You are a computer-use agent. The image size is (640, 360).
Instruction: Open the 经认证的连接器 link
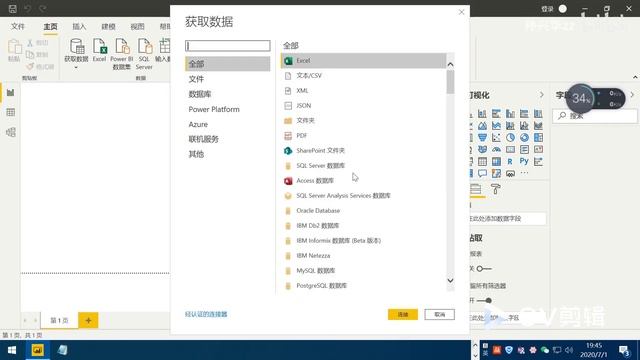pyautogui.click(x=206, y=314)
